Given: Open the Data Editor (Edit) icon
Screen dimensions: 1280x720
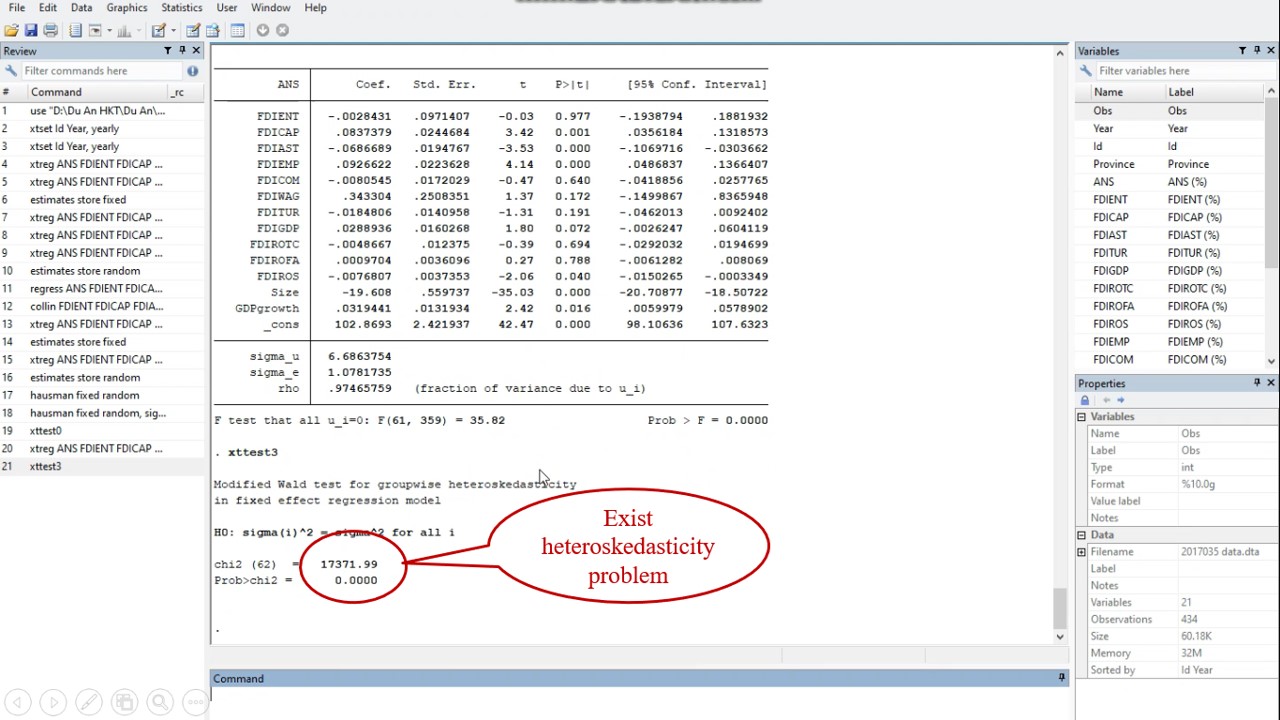Looking at the screenshot, I should (x=193, y=31).
